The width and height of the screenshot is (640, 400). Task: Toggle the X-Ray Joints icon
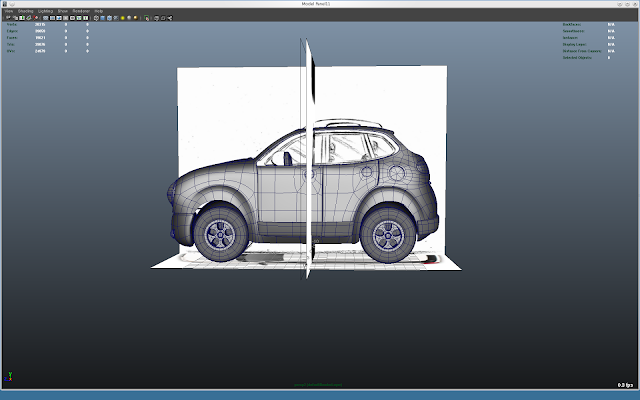170,18
